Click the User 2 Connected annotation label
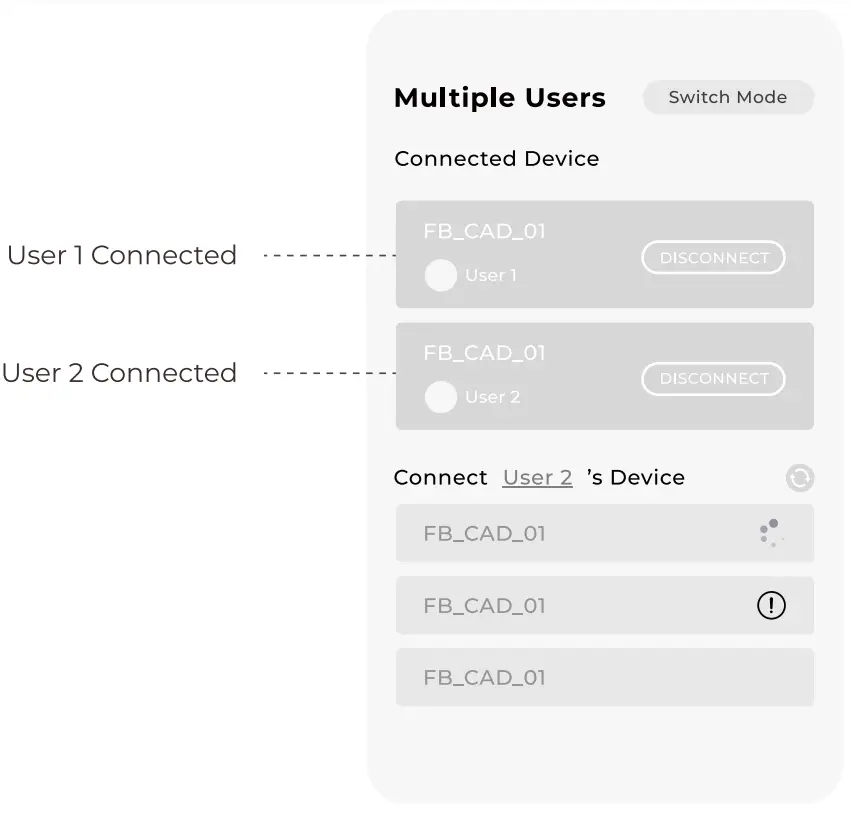 point(120,373)
